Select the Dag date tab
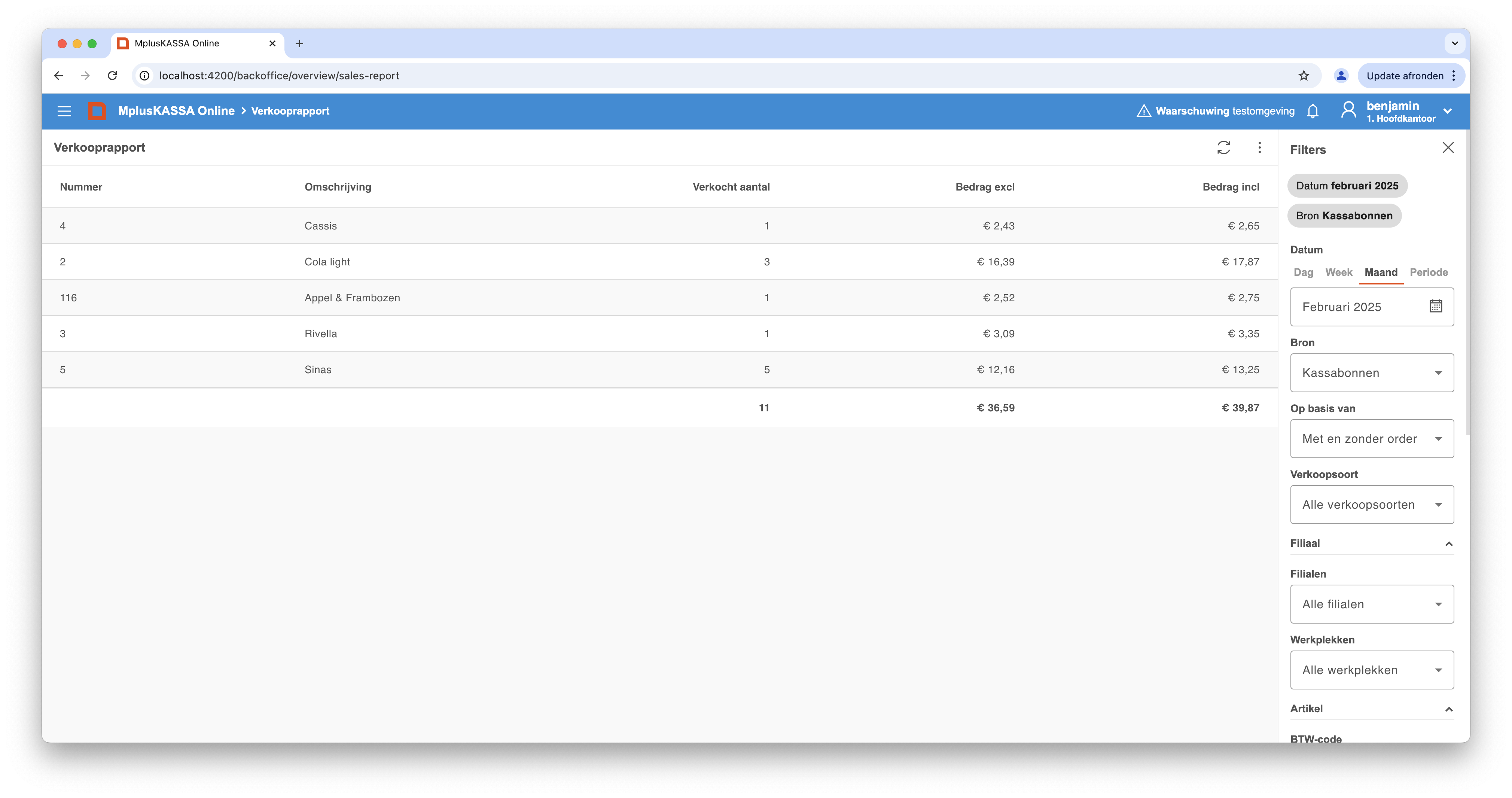The height and width of the screenshot is (798, 1512). [x=1303, y=272]
